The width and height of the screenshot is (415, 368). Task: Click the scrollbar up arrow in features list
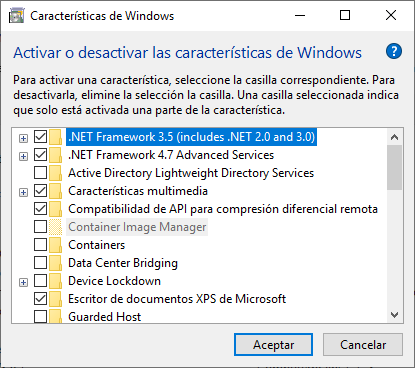click(395, 137)
